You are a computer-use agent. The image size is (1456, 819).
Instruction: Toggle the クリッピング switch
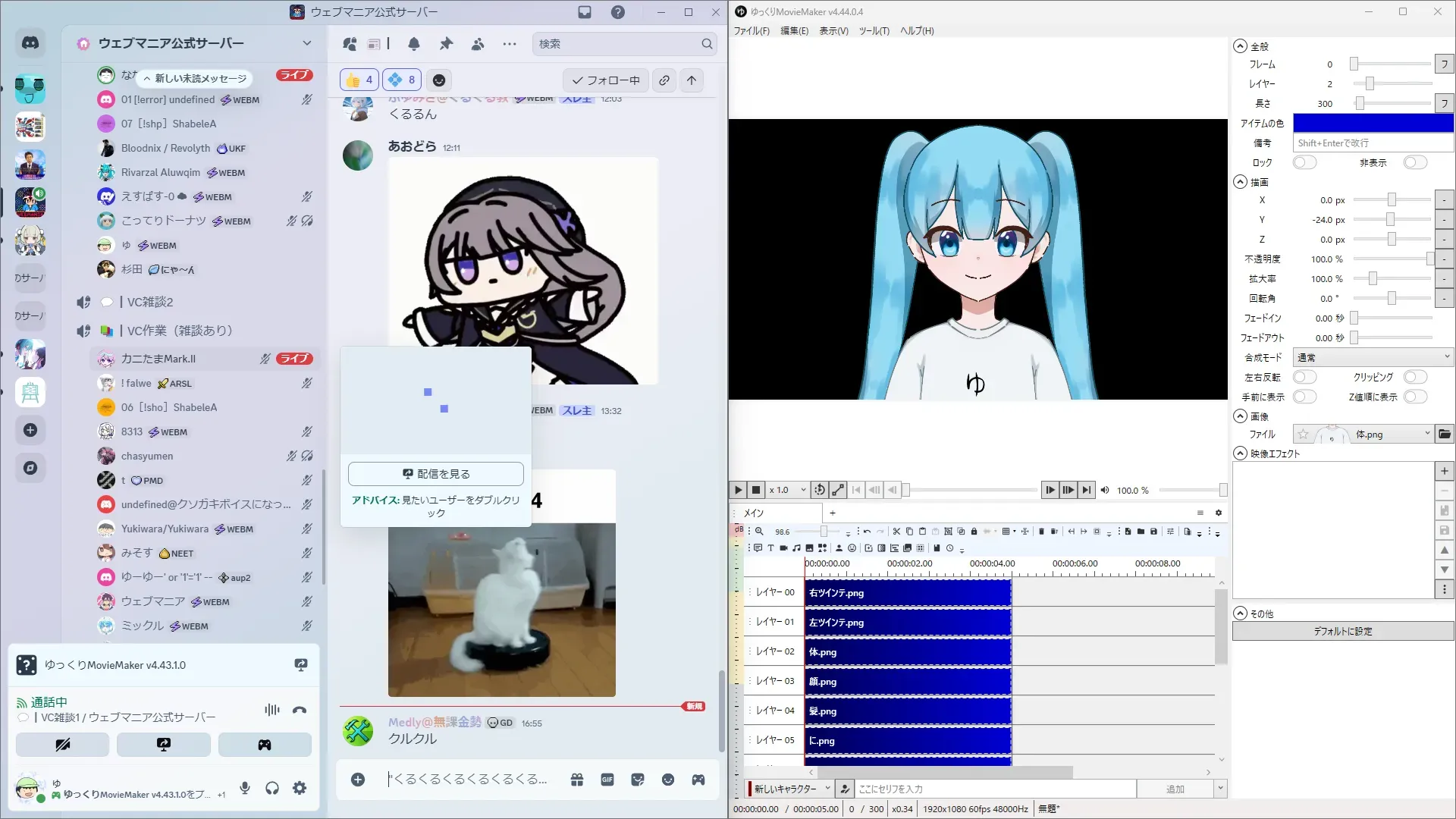coord(1415,377)
